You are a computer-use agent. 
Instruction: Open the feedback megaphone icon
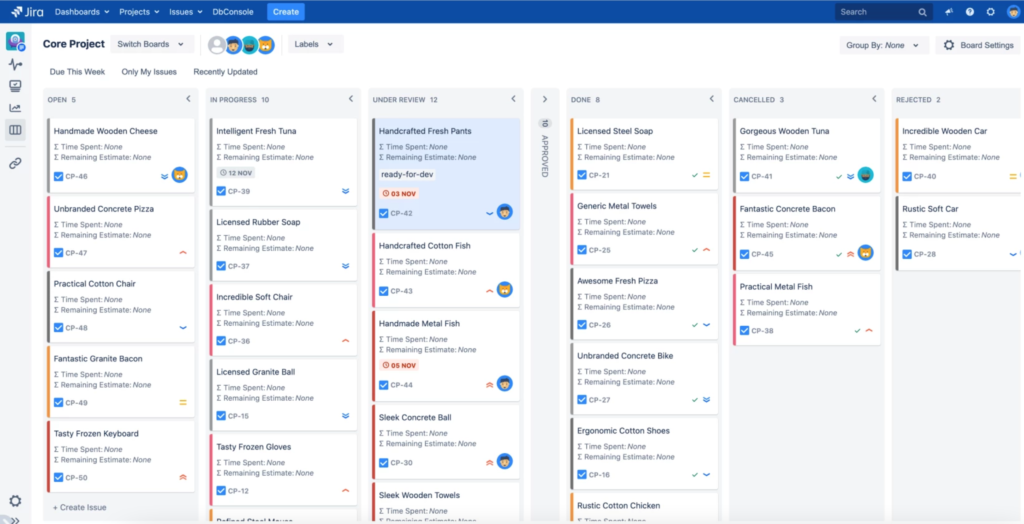(949, 12)
